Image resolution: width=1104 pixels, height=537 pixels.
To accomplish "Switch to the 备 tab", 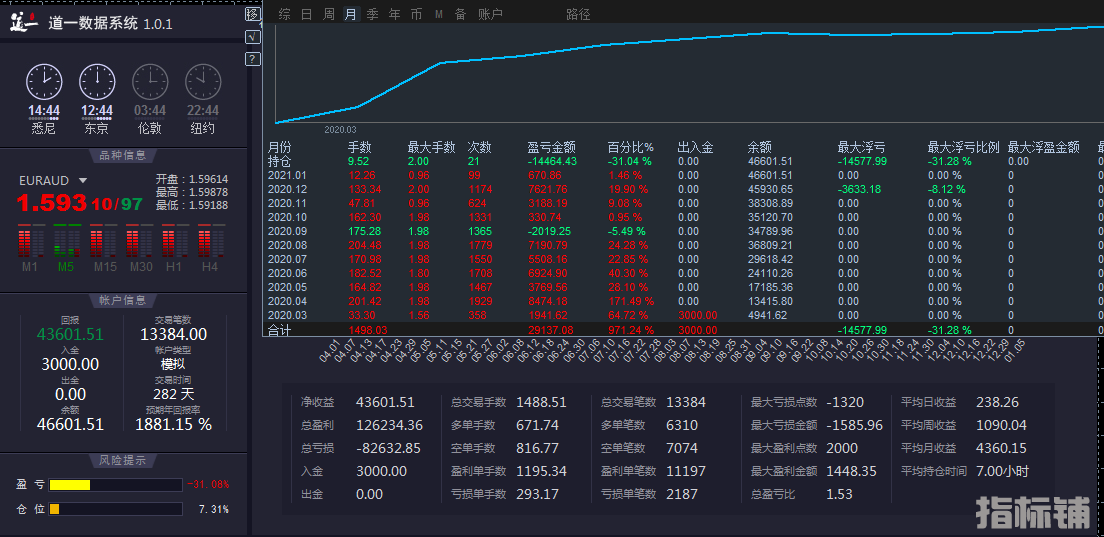I will 460,14.
